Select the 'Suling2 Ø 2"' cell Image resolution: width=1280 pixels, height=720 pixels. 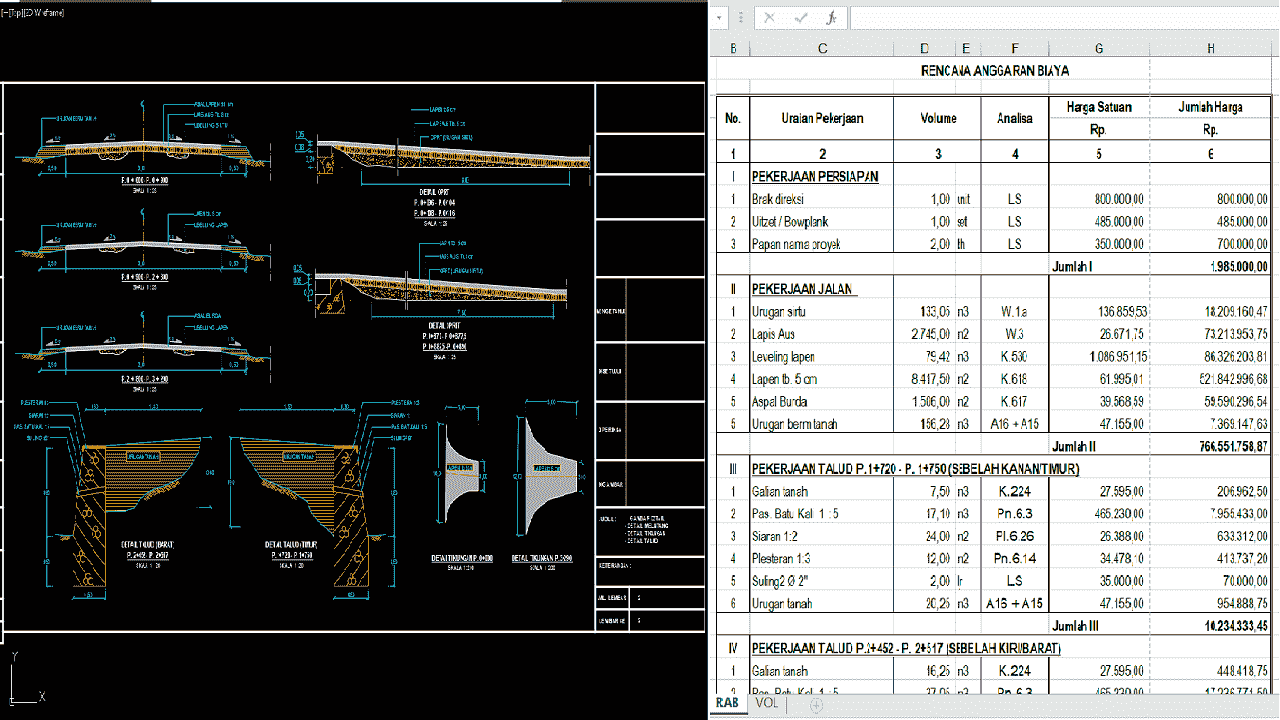click(x=822, y=581)
